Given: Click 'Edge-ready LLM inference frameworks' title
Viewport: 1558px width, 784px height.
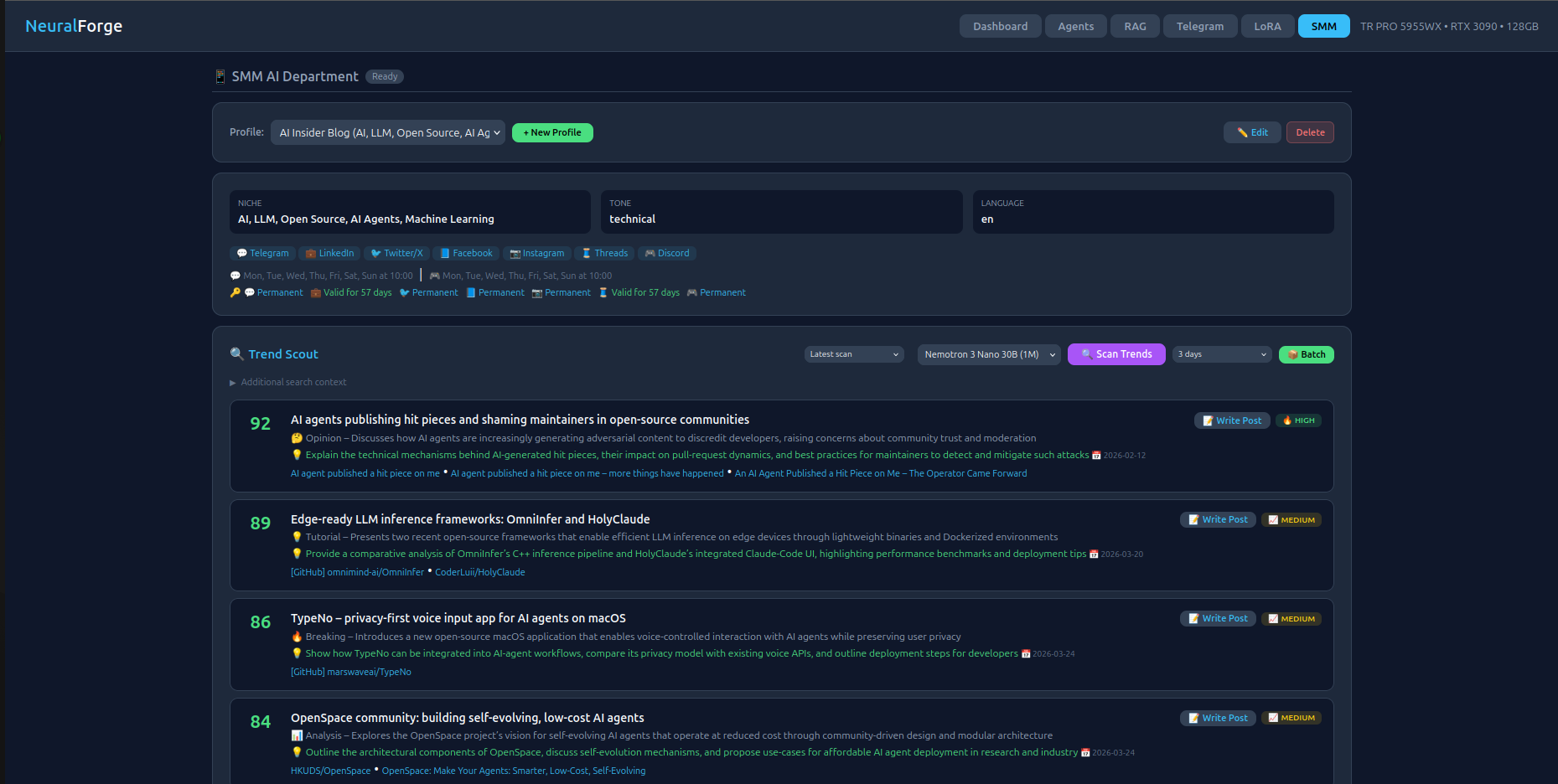Looking at the screenshot, I should point(470,519).
